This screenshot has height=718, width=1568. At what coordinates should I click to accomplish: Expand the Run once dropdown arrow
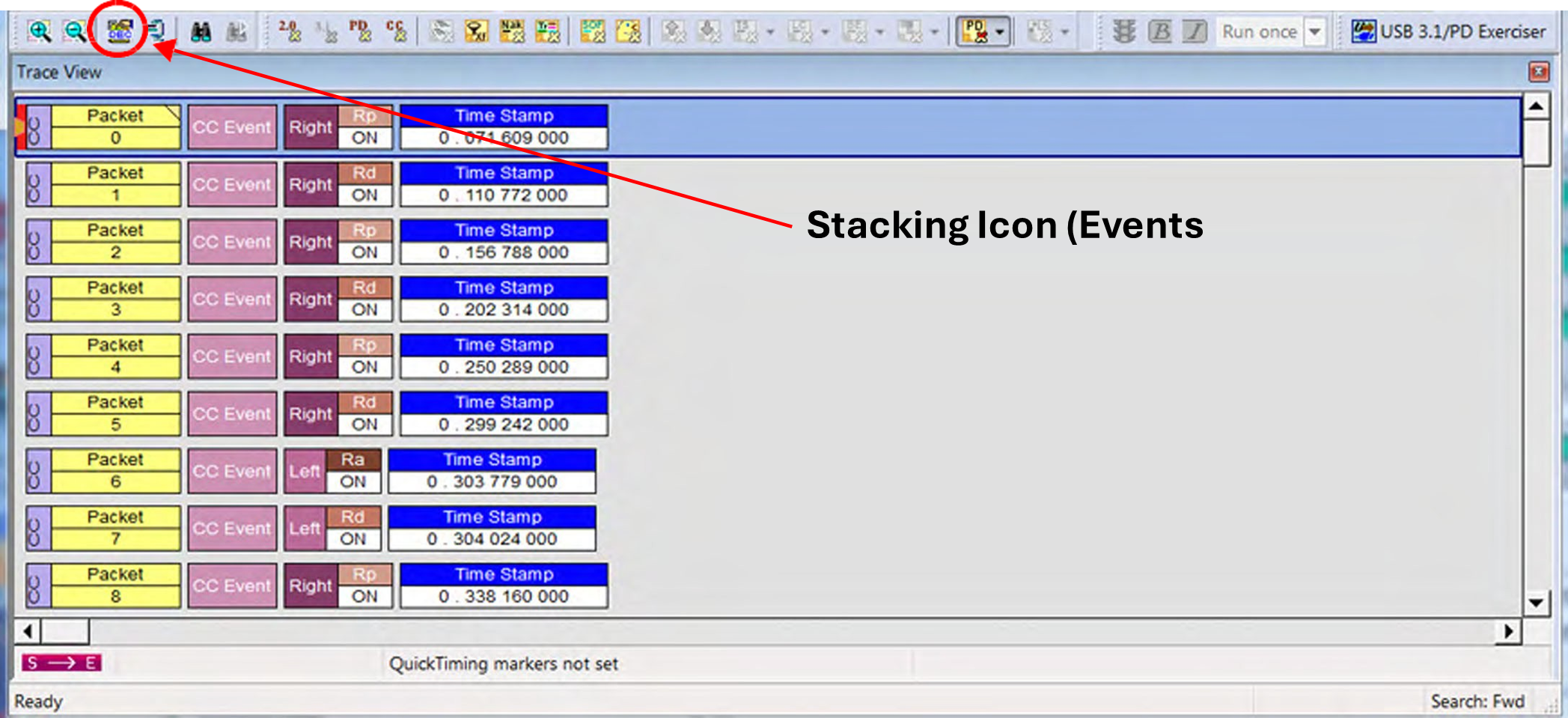tap(1314, 31)
